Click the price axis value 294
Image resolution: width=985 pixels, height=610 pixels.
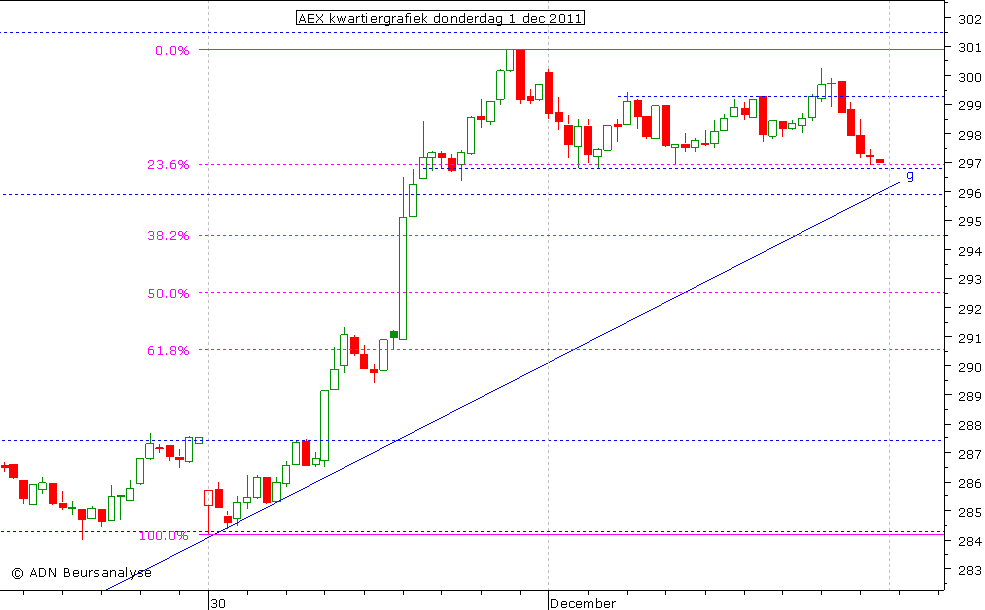(x=970, y=251)
